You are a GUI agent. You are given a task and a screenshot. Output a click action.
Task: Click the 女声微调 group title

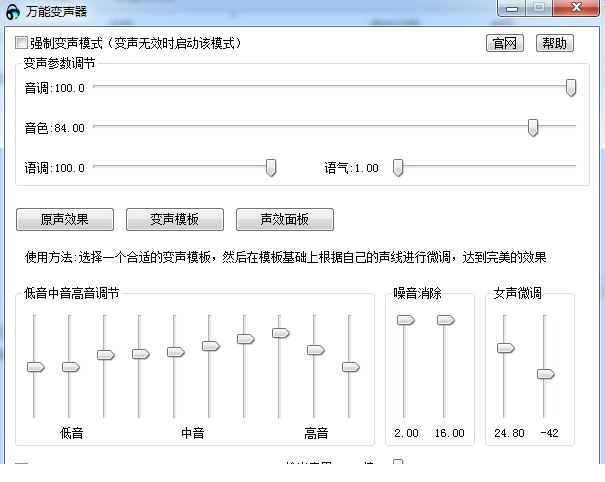tap(517, 293)
